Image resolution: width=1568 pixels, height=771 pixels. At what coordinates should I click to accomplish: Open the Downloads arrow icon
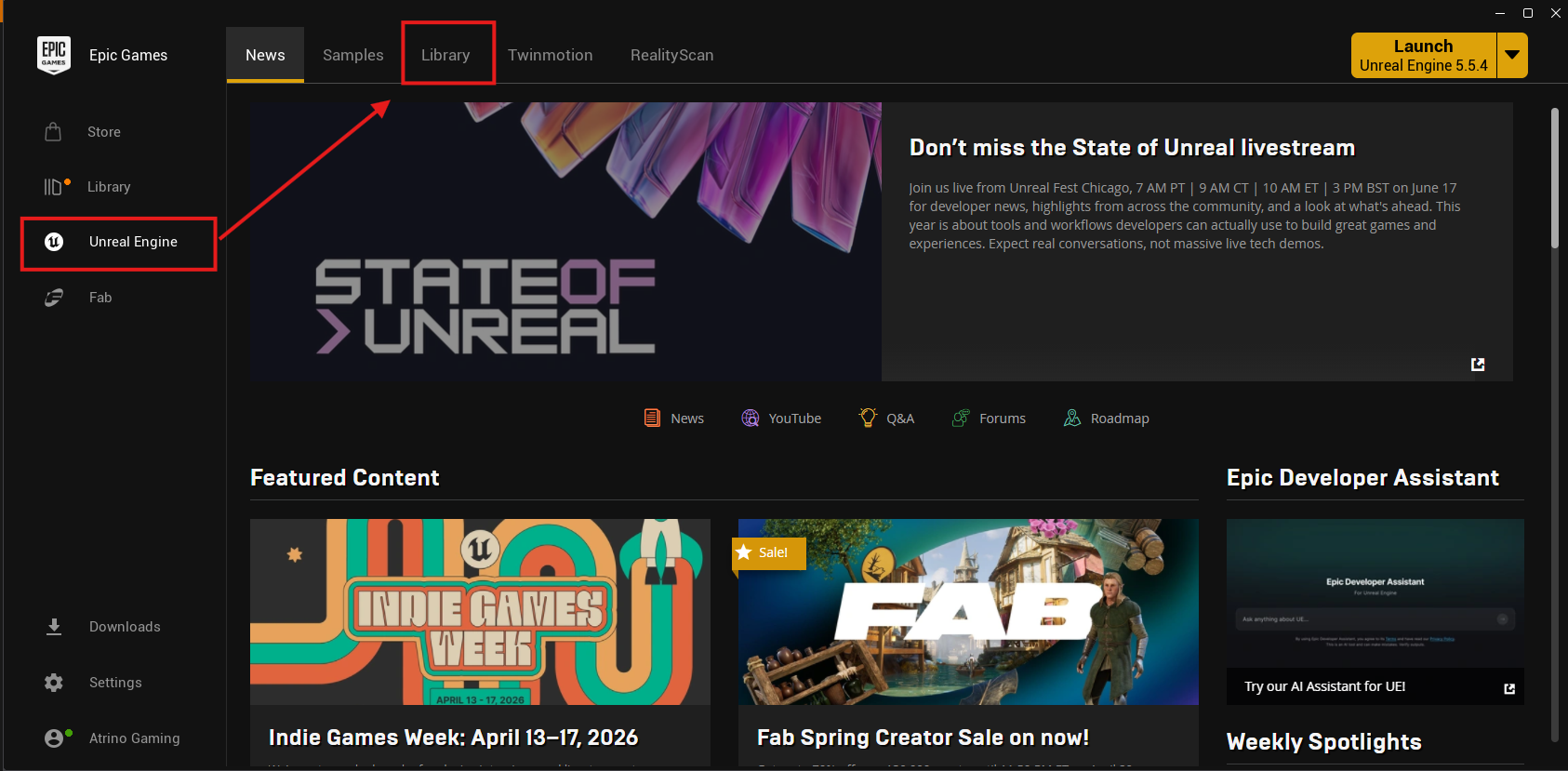pos(54,627)
